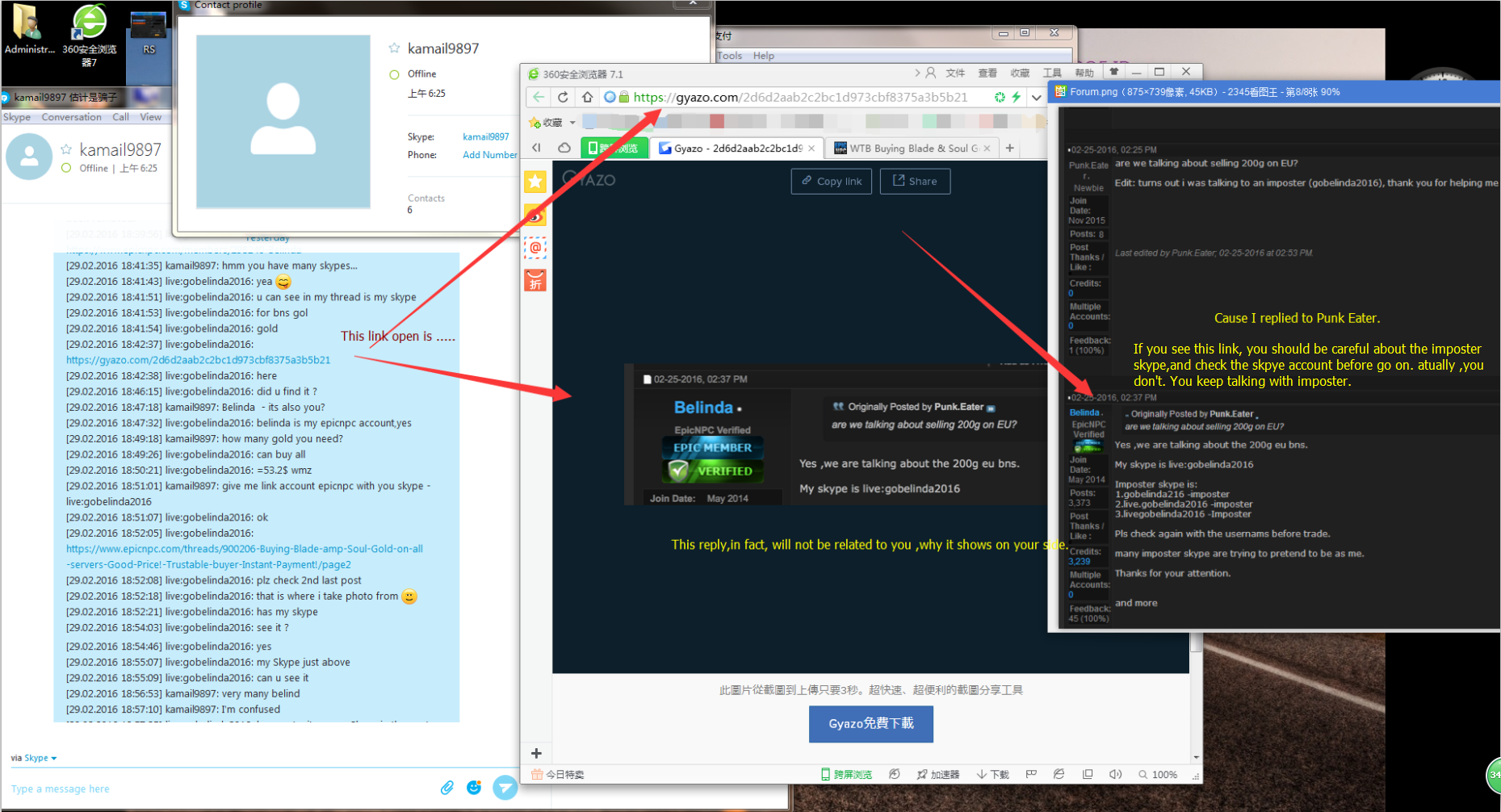Open the yellow star favorites sidebar icon
Viewport: 1501px width, 812px height.
[535, 182]
